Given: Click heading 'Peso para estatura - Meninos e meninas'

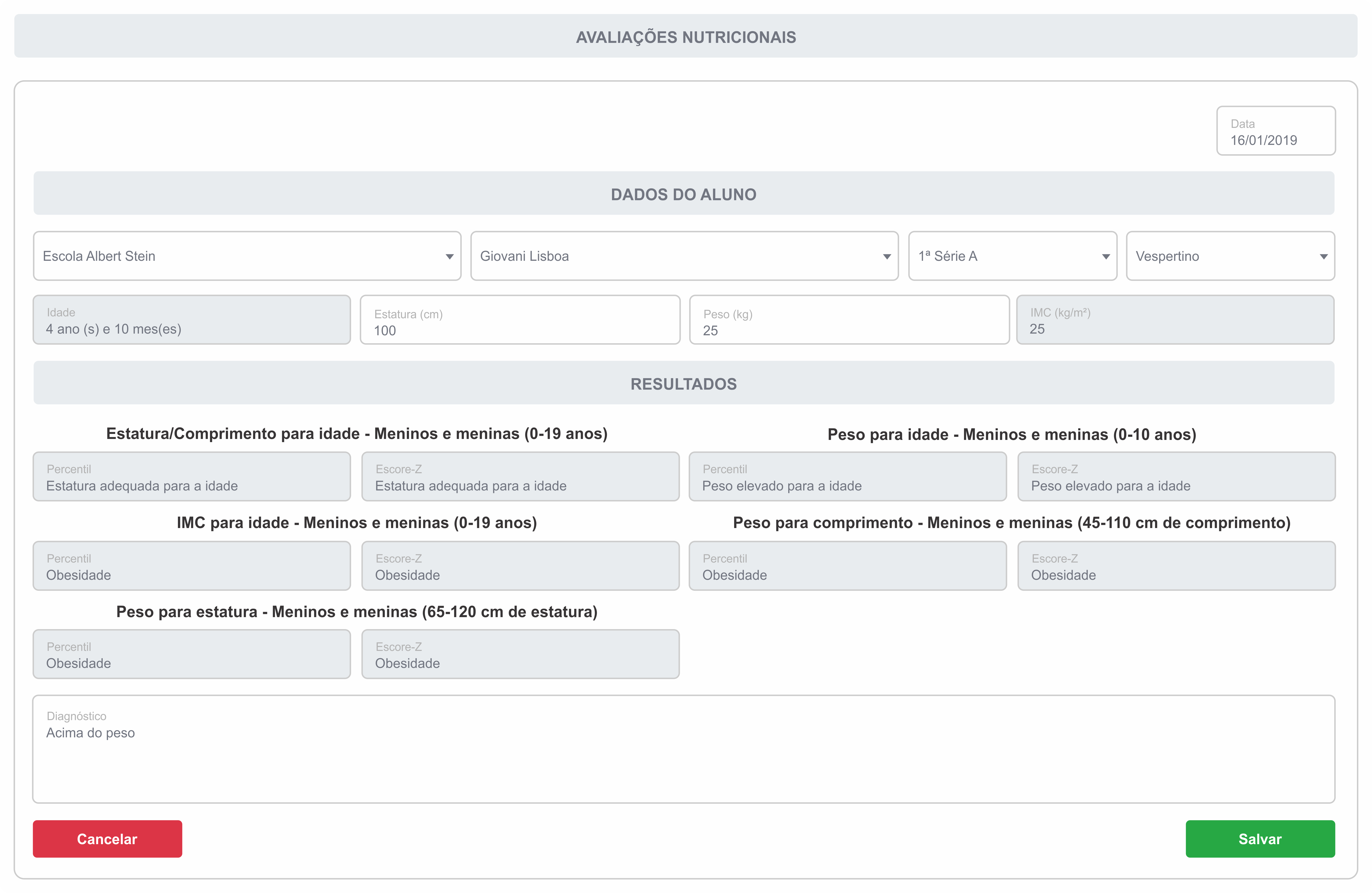Looking at the screenshot, I should click(357, 612).
